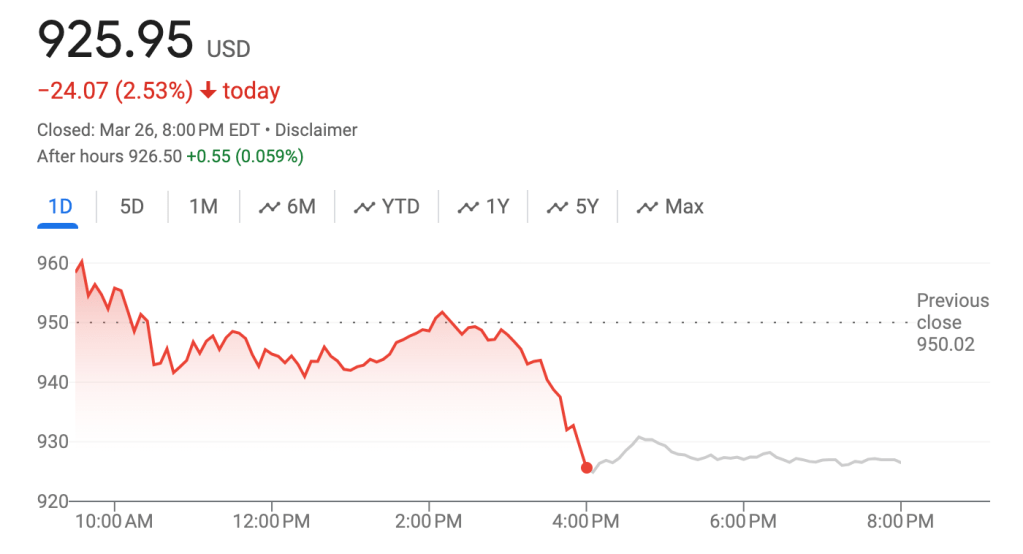Click the 925.95 price heading
1023x554 pixels.
coord(114,40)
